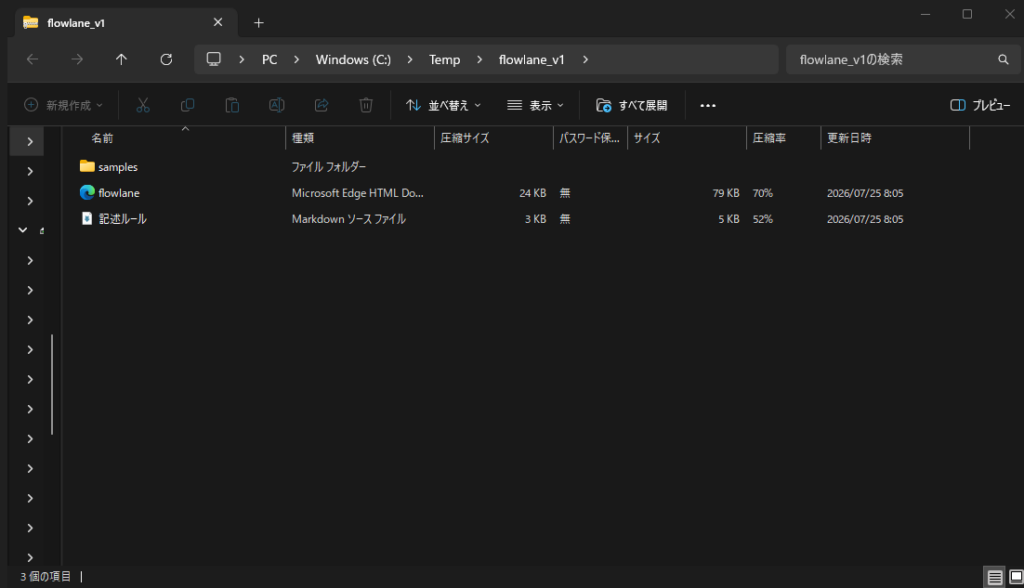
Task: Expand chevron after Temp in address bar
Action: click(x=479, y=59)
